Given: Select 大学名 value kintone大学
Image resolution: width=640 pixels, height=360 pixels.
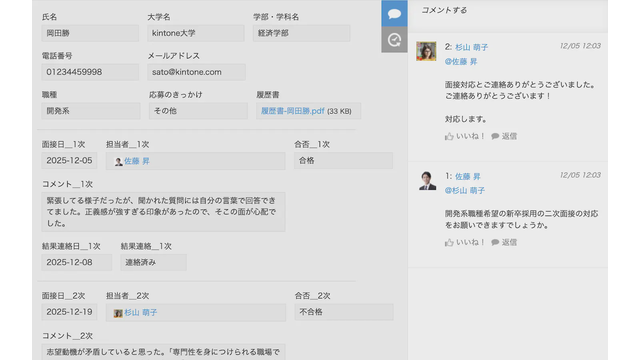Looking at the screenshot, I should click(x=196, y=33).
